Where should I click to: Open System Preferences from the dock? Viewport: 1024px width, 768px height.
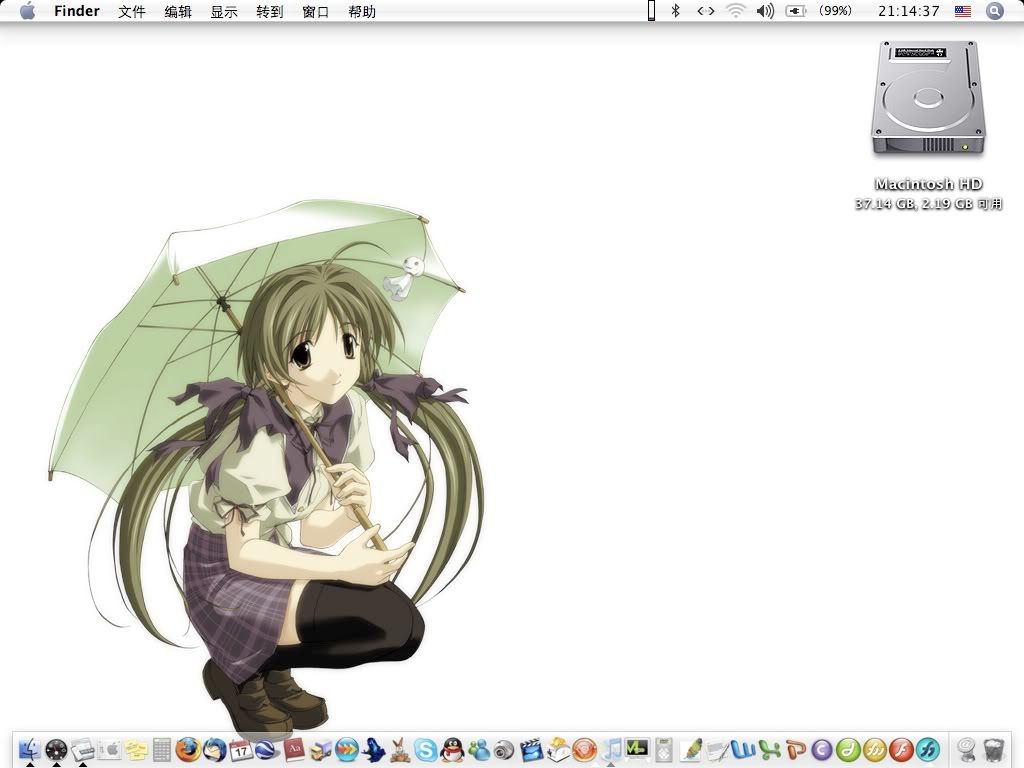click(x=109, y=749)
